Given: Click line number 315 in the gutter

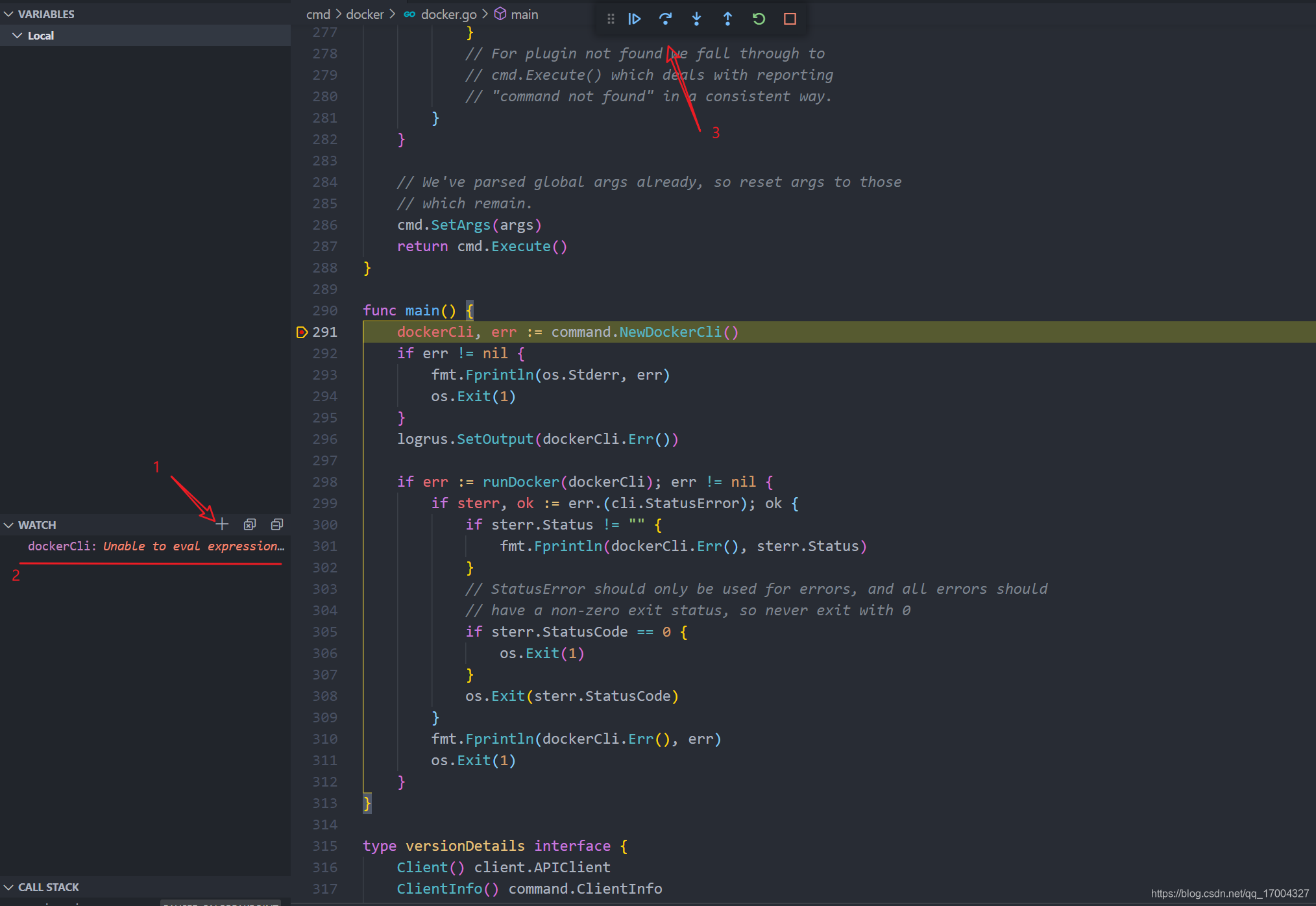Looking at the screenshot, I should click(x=324, y=846).
